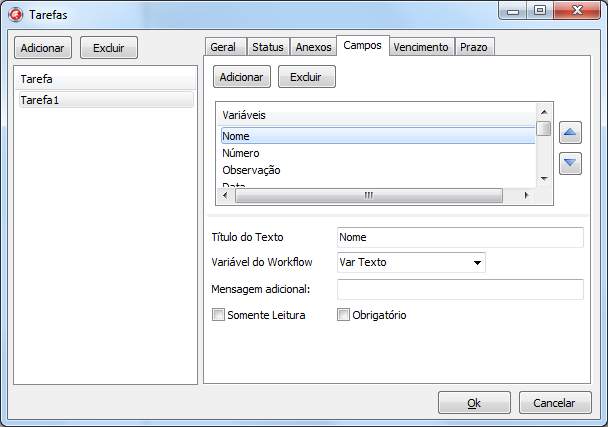This screenshot has height=427, width=608.
Task: Go to the Vencimento tab
Action: pyautogui.click(x=421, y=47)
